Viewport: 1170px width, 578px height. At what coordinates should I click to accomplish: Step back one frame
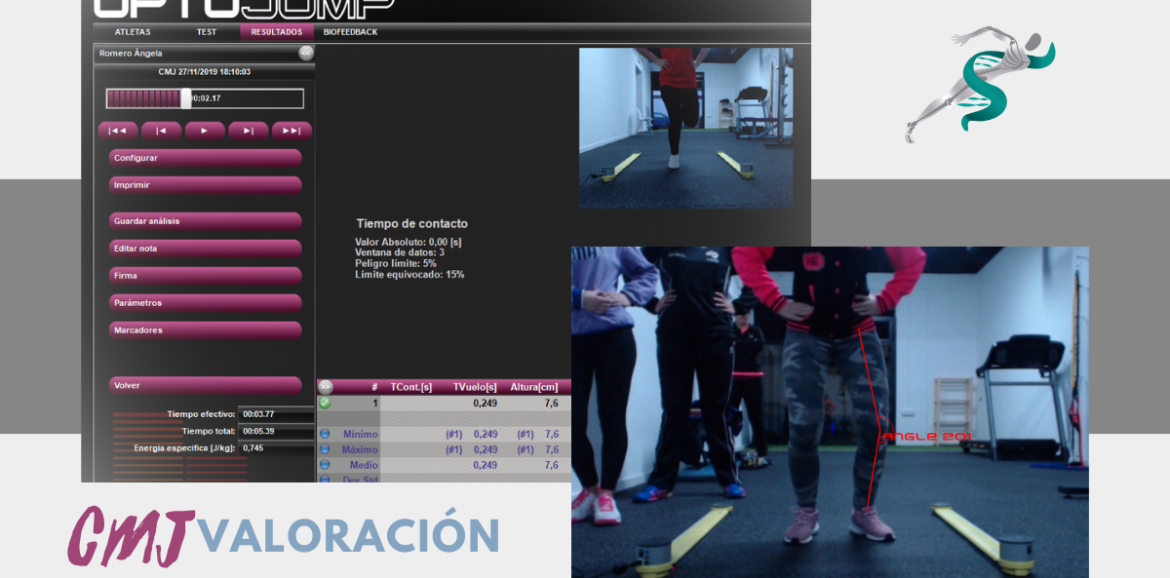pos(161,131)
